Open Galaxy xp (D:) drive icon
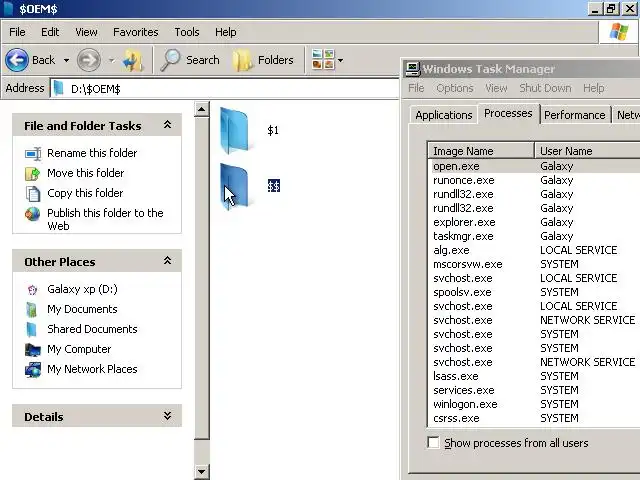 coord(32,289)
